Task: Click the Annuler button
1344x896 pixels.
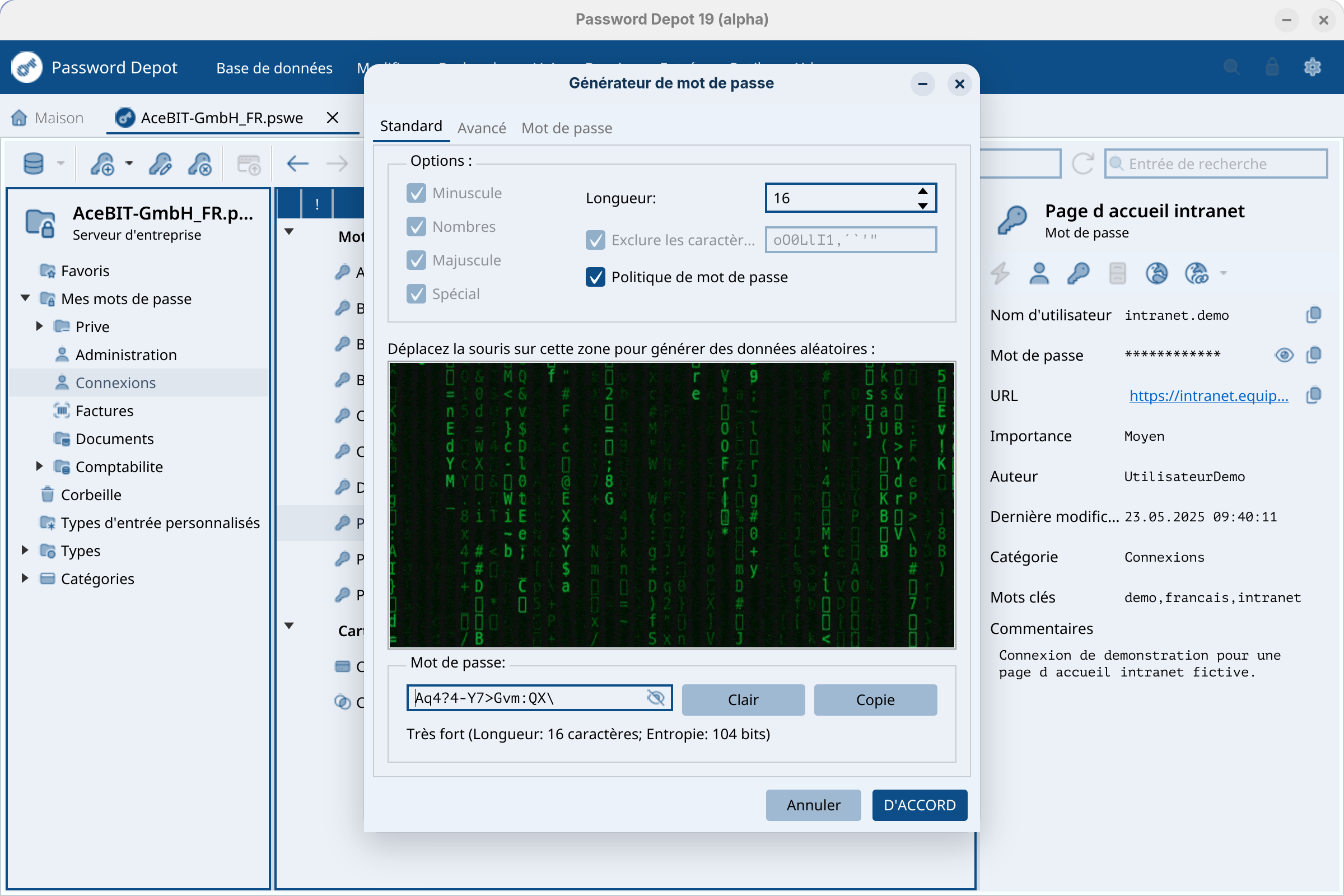Action: click(813, 805)
